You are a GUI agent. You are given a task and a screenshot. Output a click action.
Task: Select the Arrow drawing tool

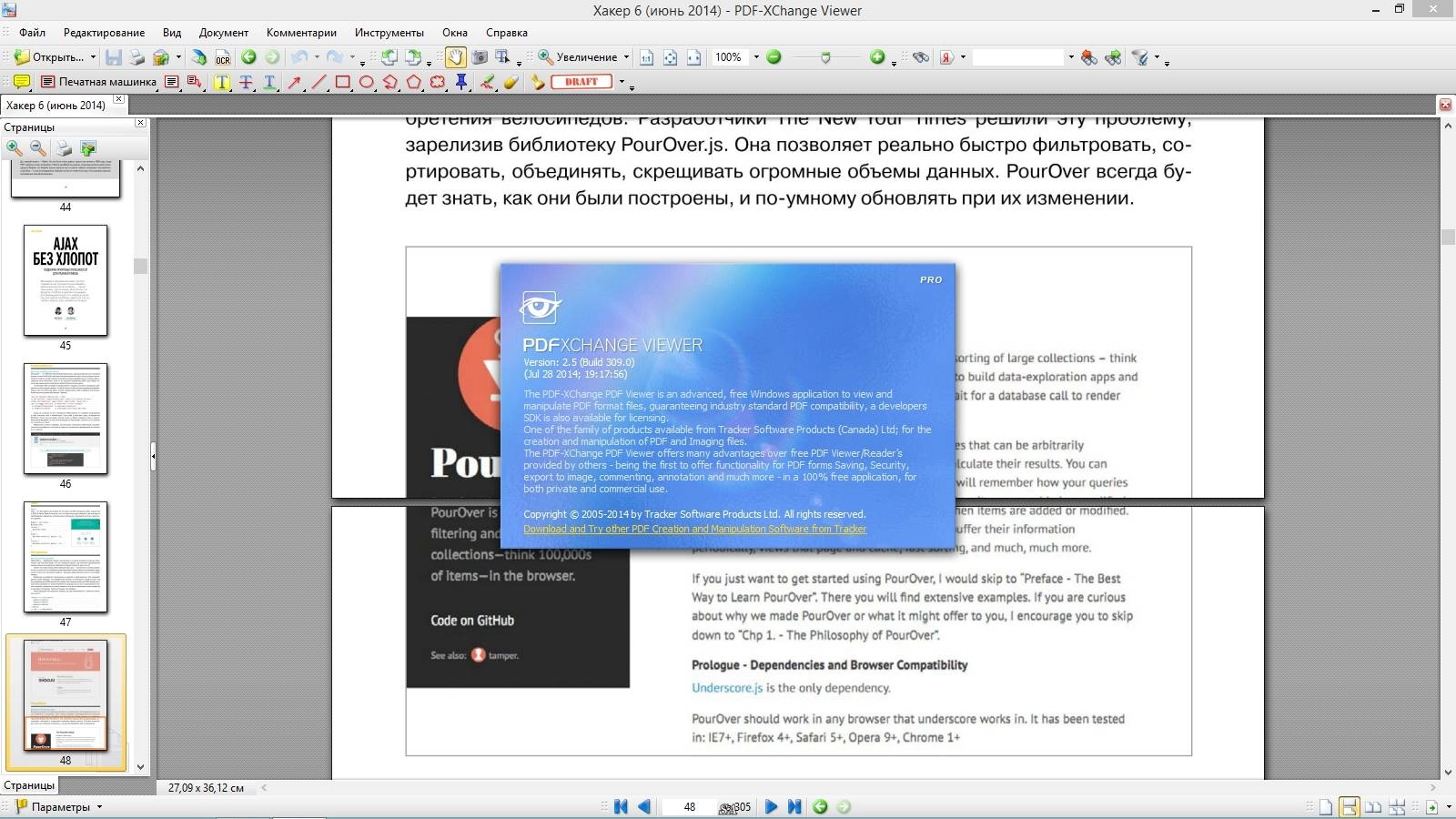point(295,82)
